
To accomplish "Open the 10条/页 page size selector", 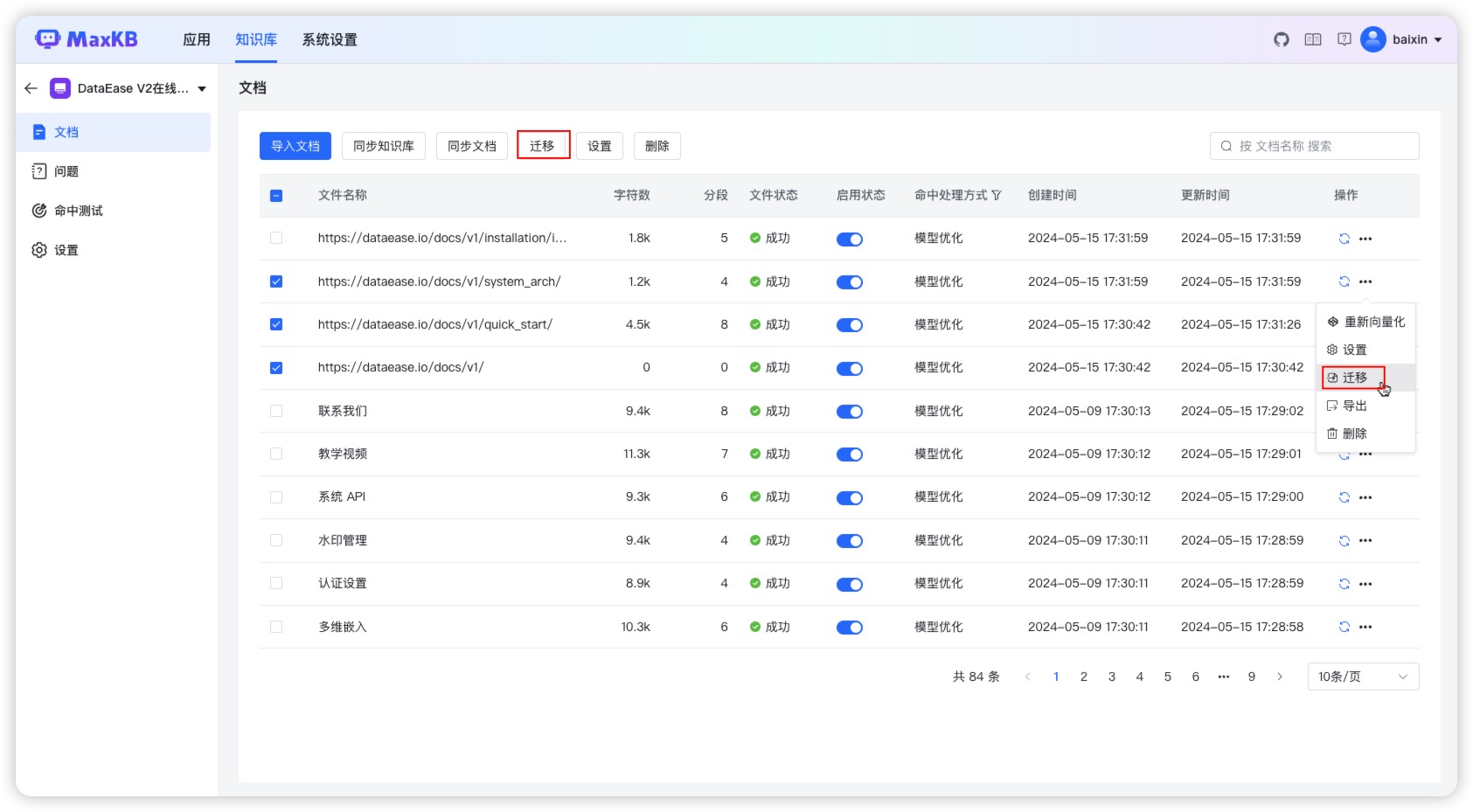I will pyautogui.click(x=1363, y=677).
